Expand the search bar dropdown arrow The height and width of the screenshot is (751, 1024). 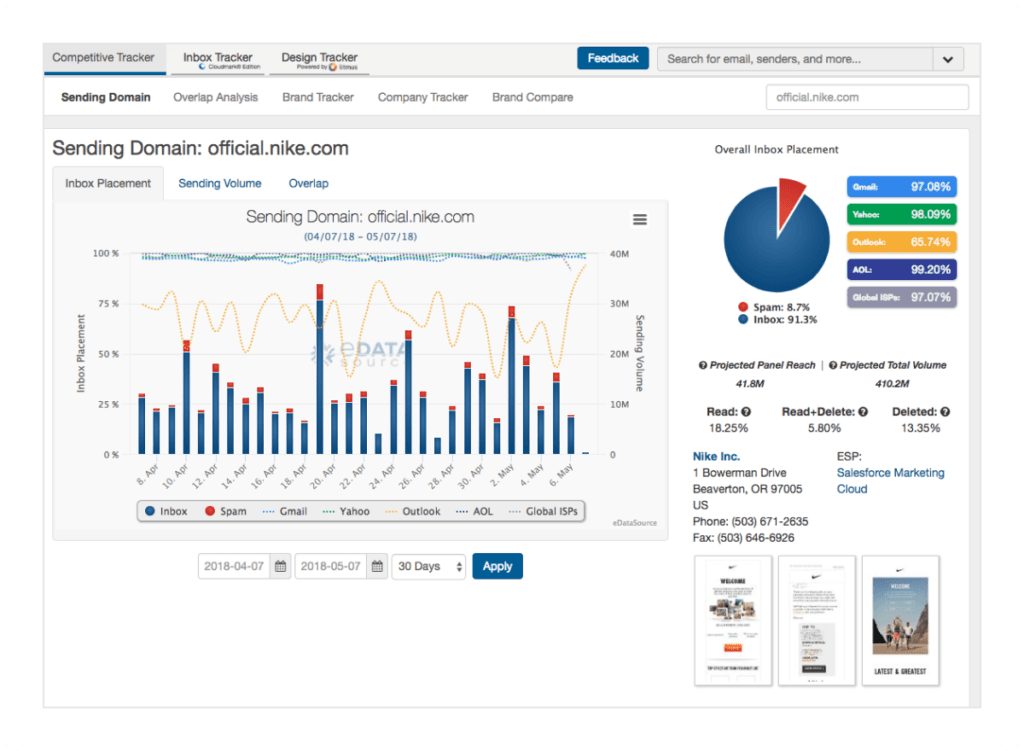point(947,59)
